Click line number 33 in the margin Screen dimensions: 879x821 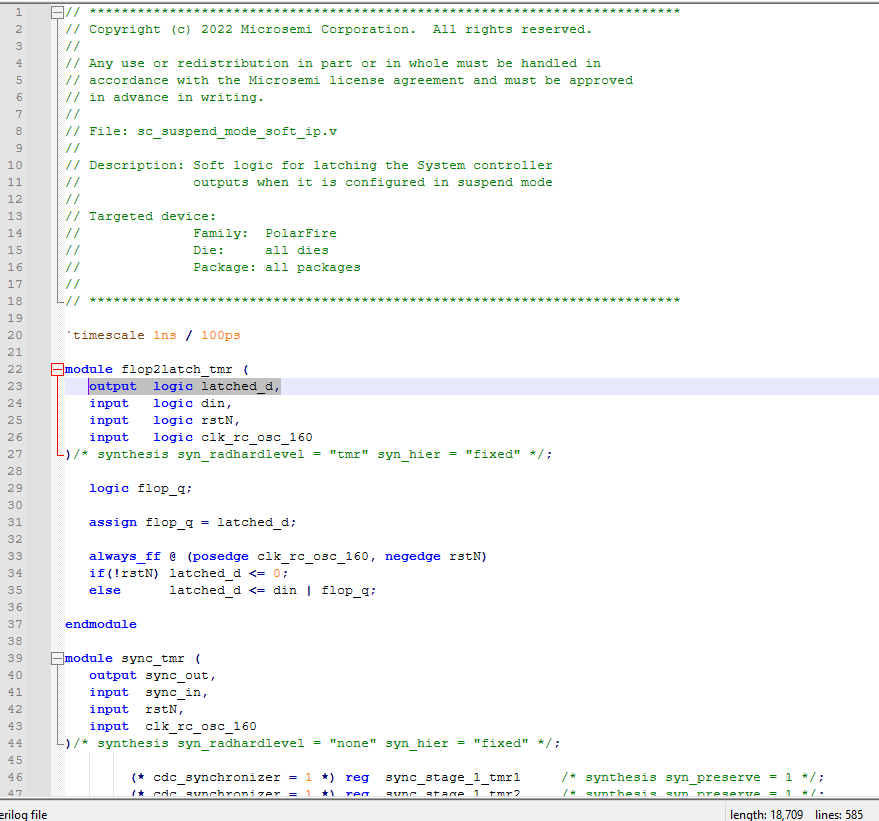click(15, 556)
